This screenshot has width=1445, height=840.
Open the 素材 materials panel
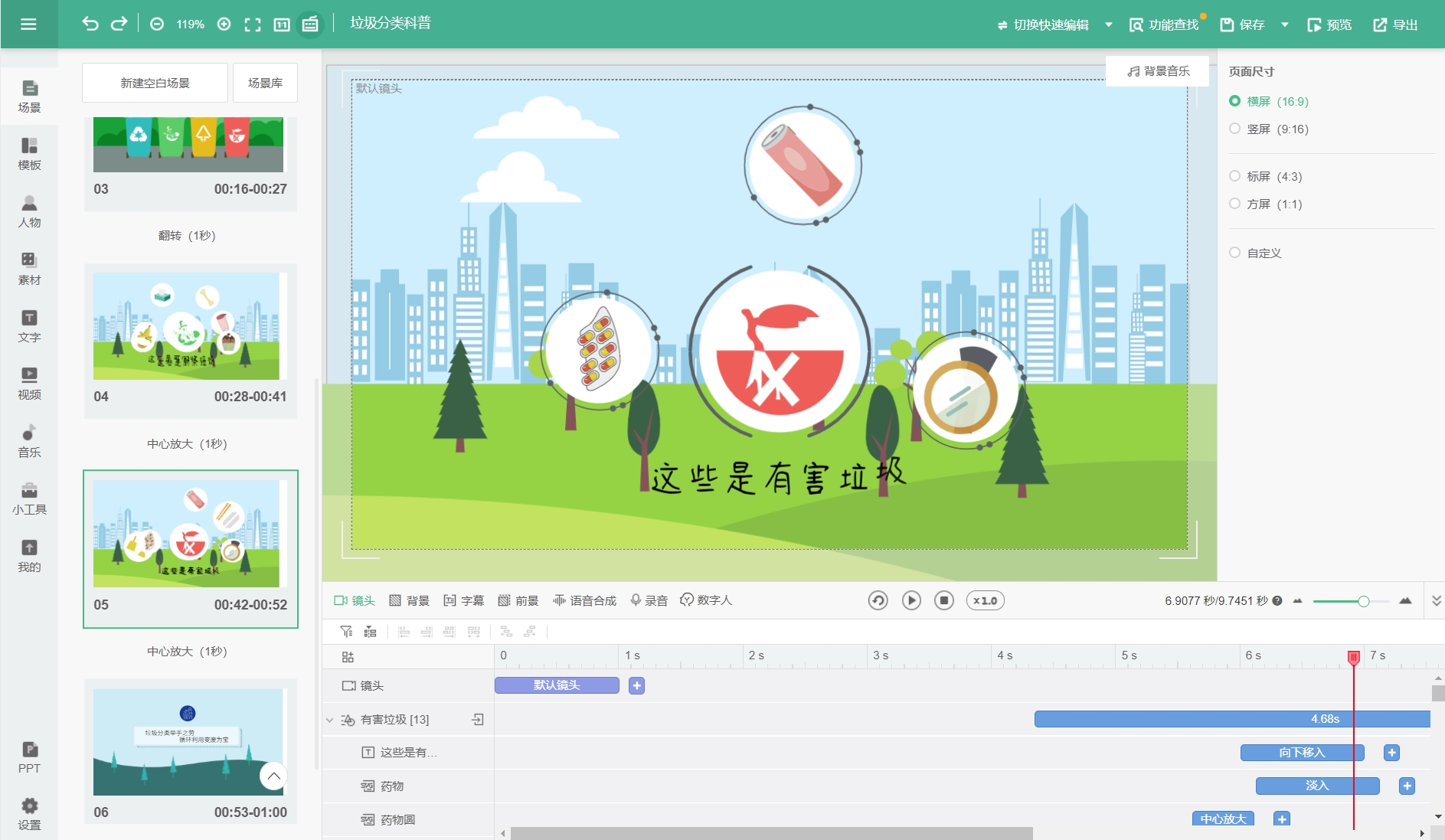pos(29,269)
